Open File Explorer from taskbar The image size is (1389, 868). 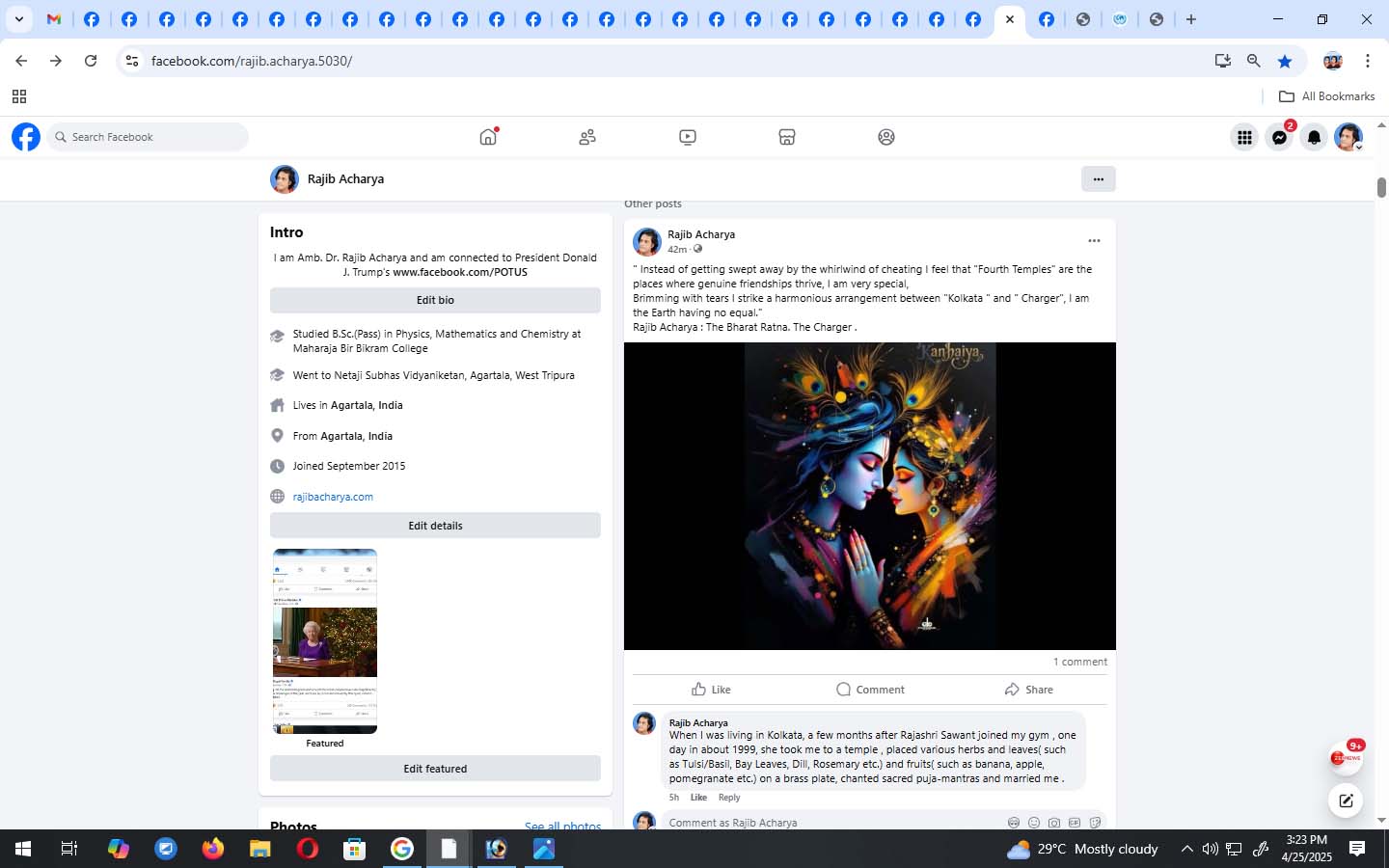pos(260,849)
